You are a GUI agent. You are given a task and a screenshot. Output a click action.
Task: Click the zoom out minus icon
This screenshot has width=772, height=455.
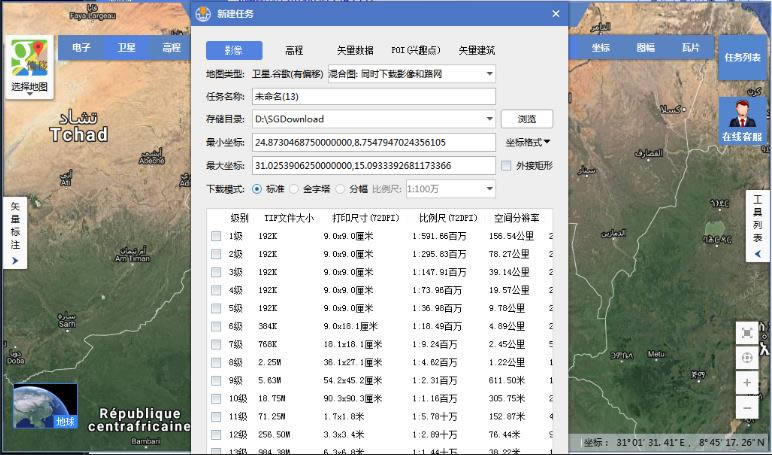(747, 407)
